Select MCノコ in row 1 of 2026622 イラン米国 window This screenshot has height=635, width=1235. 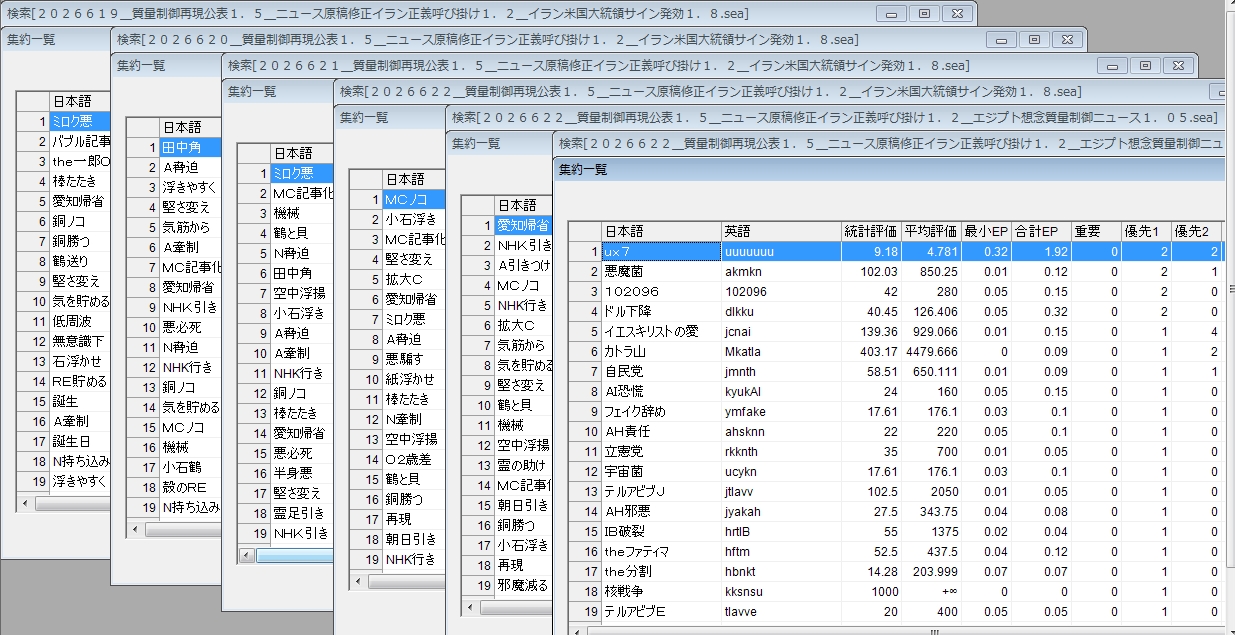click(413, 200)
